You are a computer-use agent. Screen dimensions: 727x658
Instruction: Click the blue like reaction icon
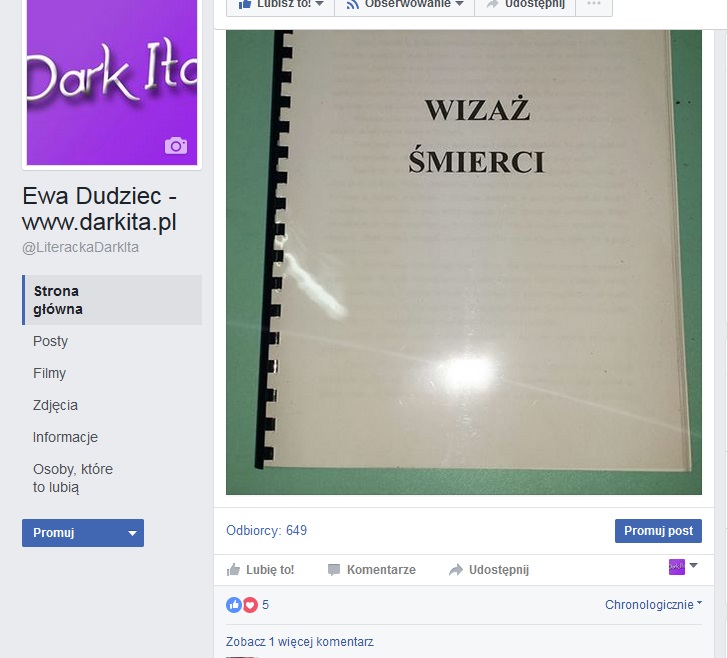click(234, 605)
